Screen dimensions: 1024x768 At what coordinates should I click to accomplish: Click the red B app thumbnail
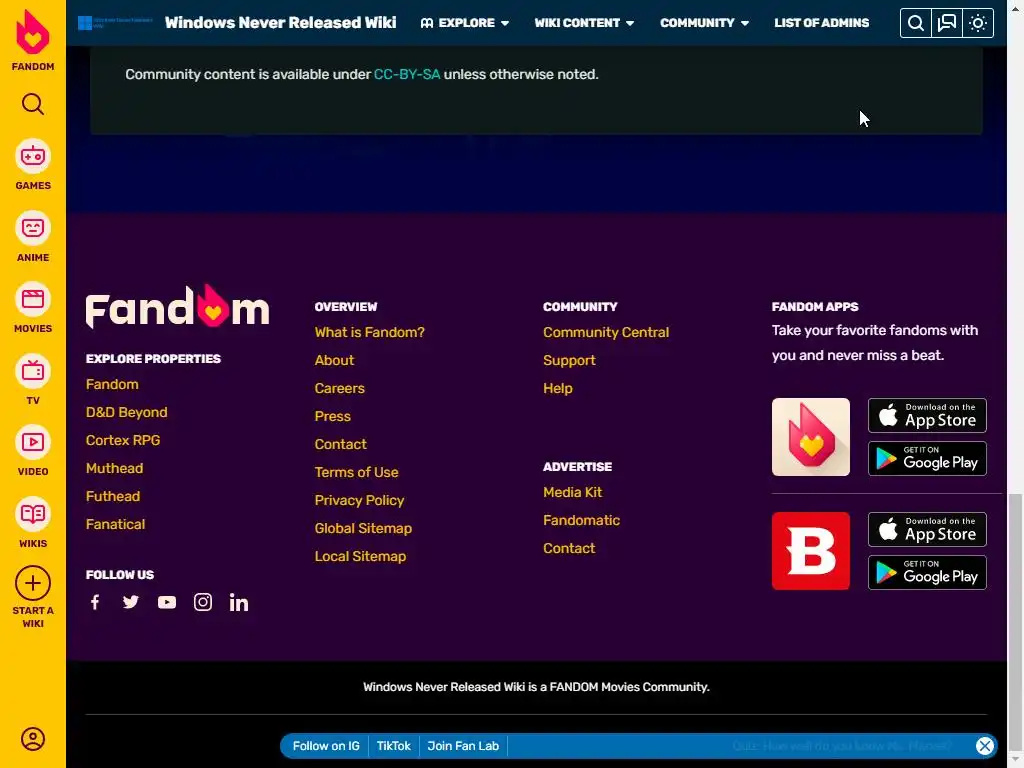click(810, 551)
